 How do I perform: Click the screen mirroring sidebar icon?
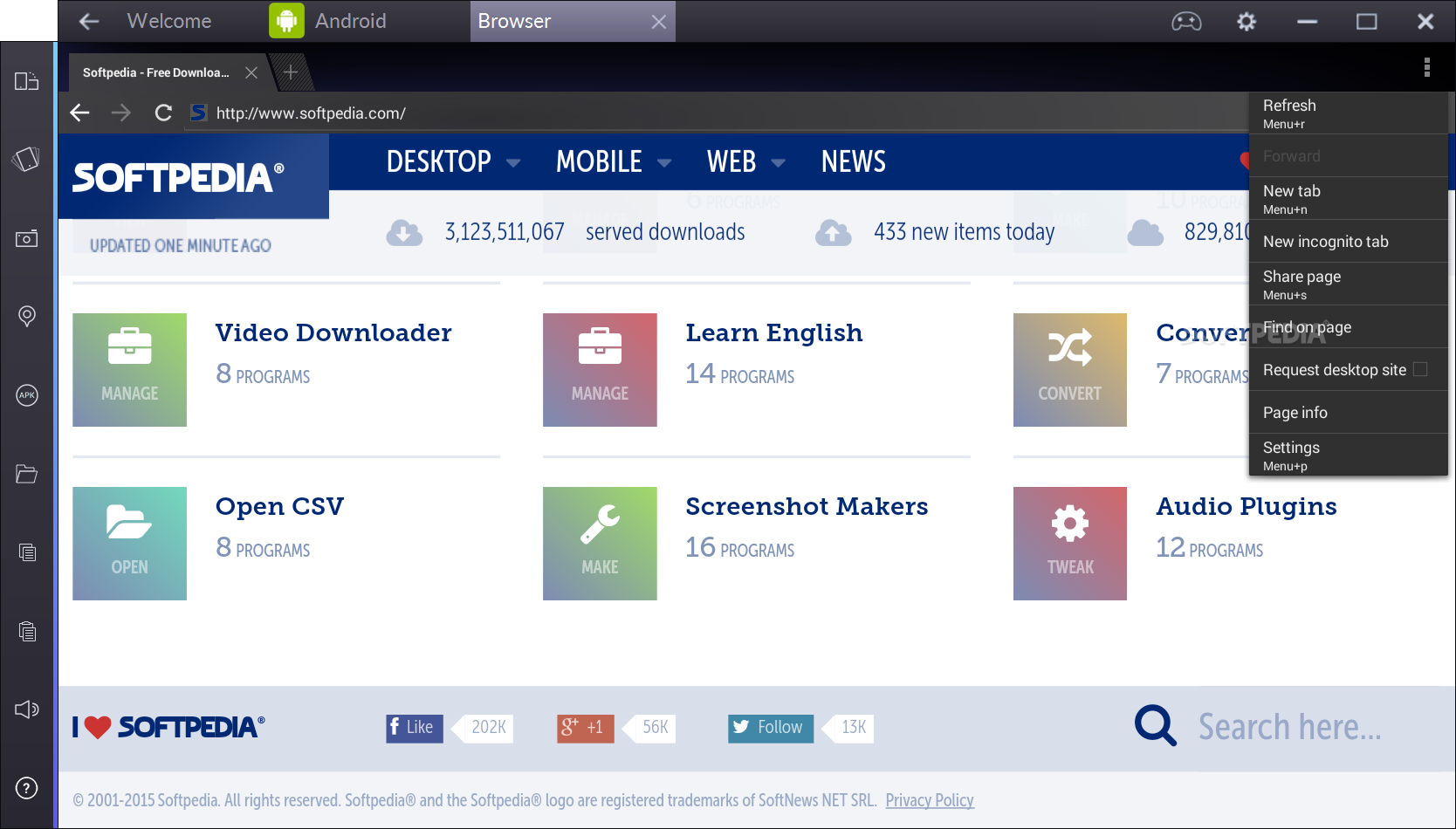pyautogui.click(x=27, y=81)
